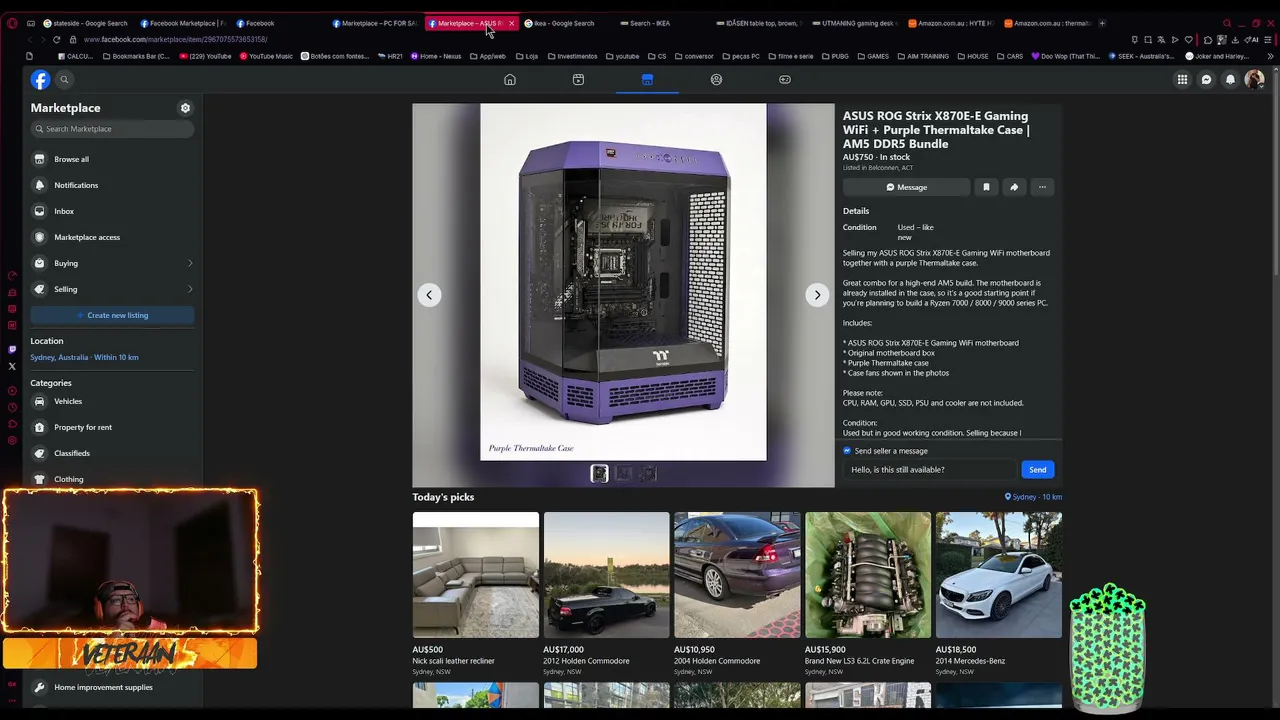Close the active Marketplace ASUS tab
Image resolution: width=1280 pixels, height=720 pixels.
pos(511,23)
